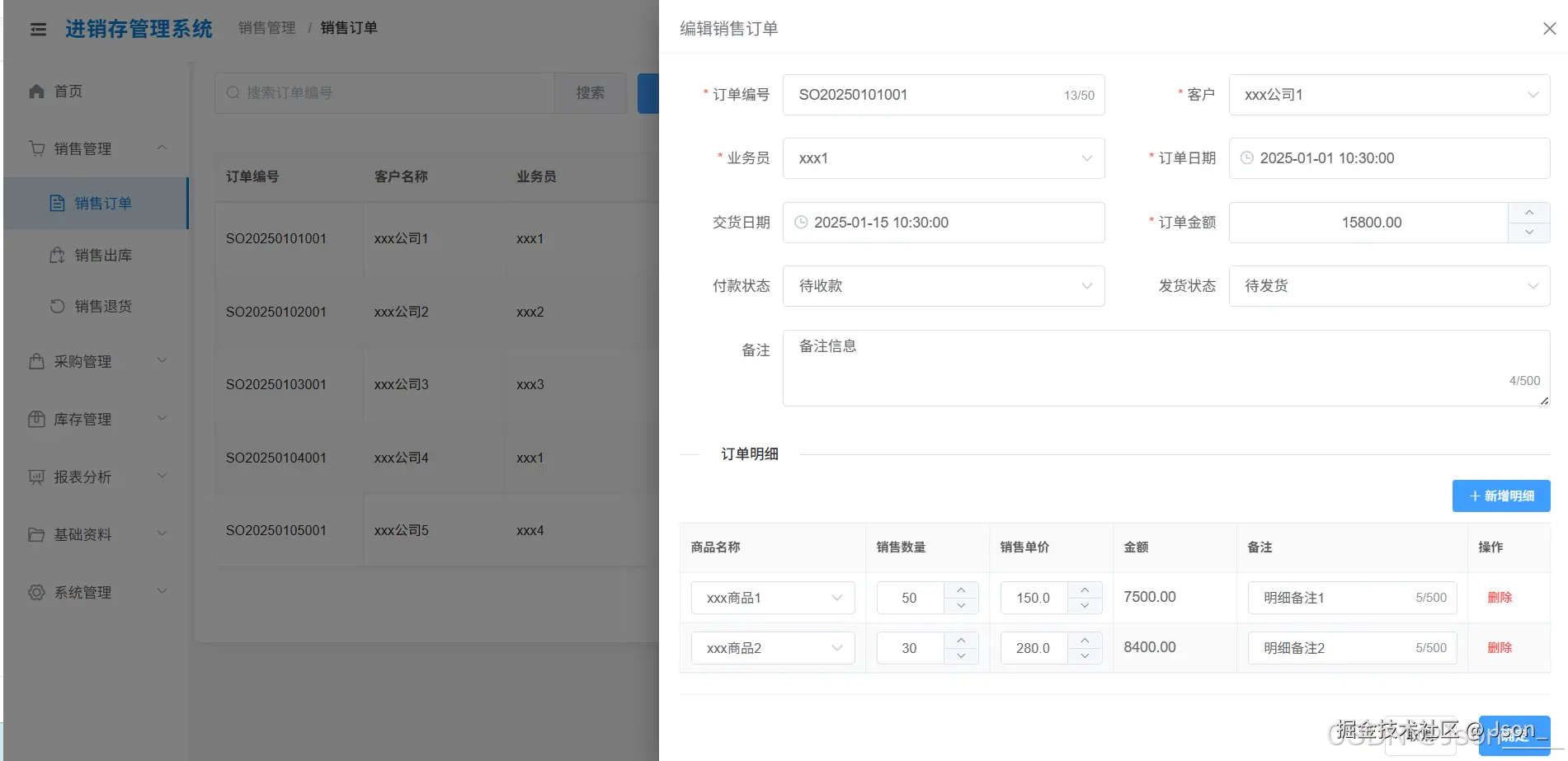Open the product dropdown showing xxx商品1
This screenshot has height=761, width=1568.
(773, 598)
